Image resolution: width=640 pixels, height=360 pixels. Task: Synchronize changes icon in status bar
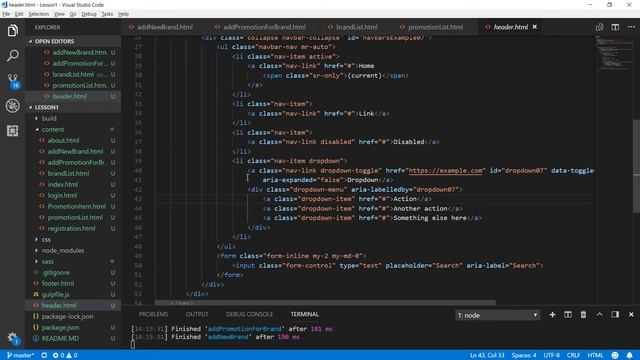[44, 355]
